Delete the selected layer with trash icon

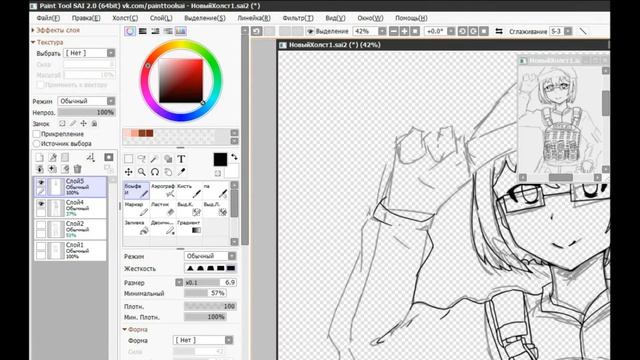pos(78,169)
